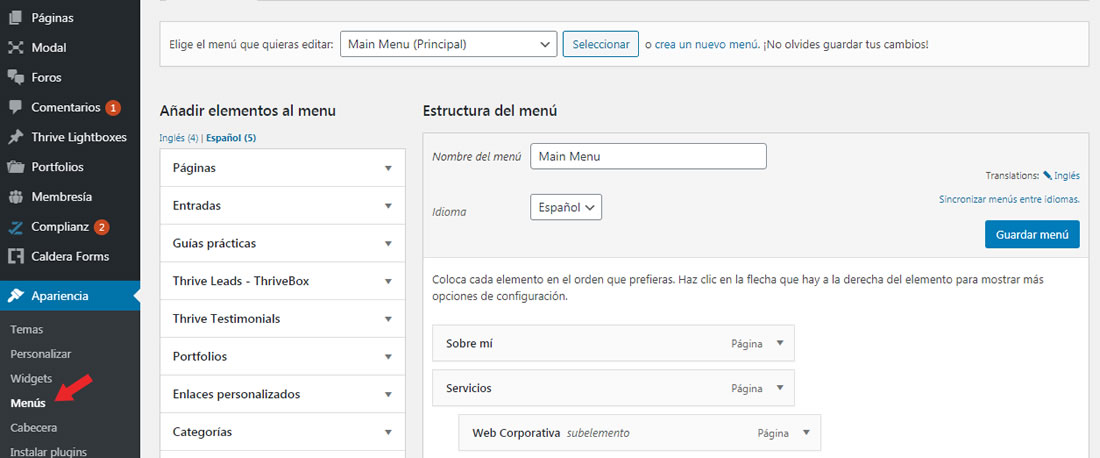Image resolution: width=1100 pixels, height=458 pixels.
Task: Click the Thrive Lightboxes pin icon
Action: pos(15,137)
